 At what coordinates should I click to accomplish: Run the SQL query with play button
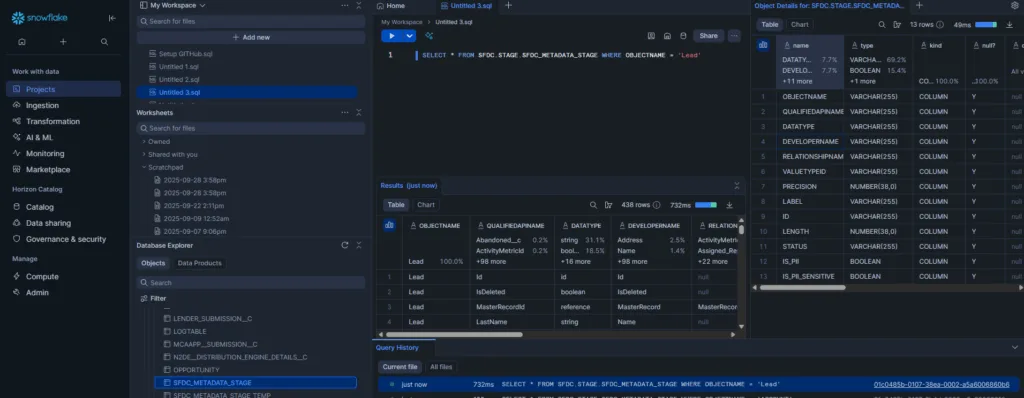pos(392,36)
